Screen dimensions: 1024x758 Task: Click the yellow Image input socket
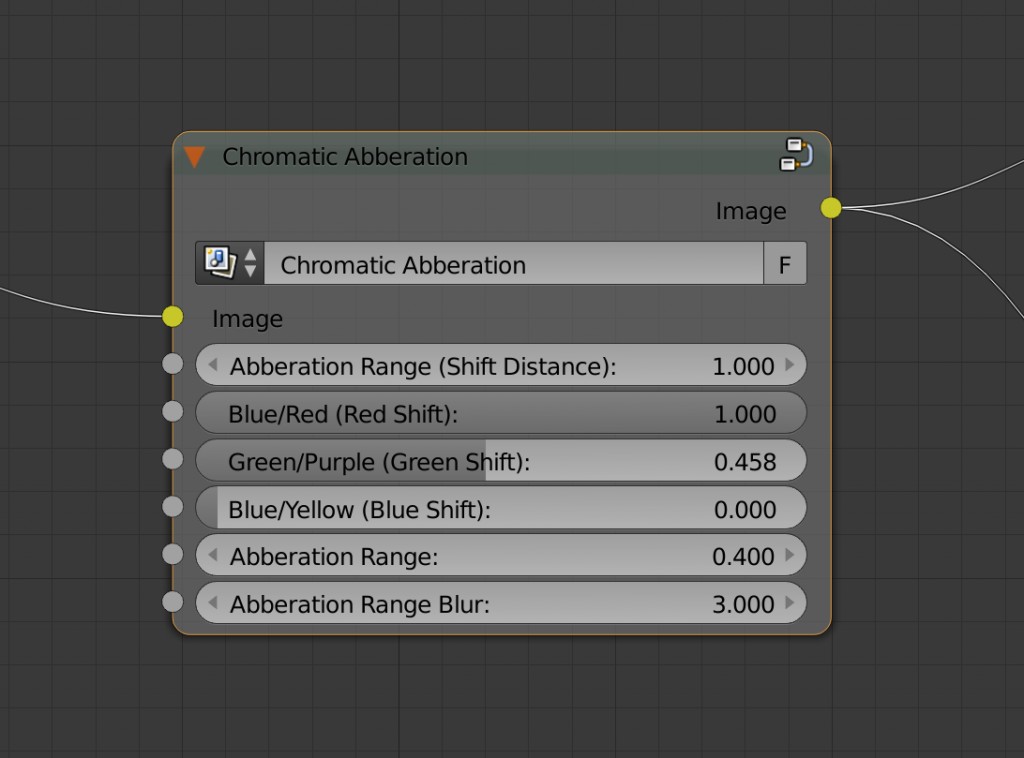tap(172, 316)
